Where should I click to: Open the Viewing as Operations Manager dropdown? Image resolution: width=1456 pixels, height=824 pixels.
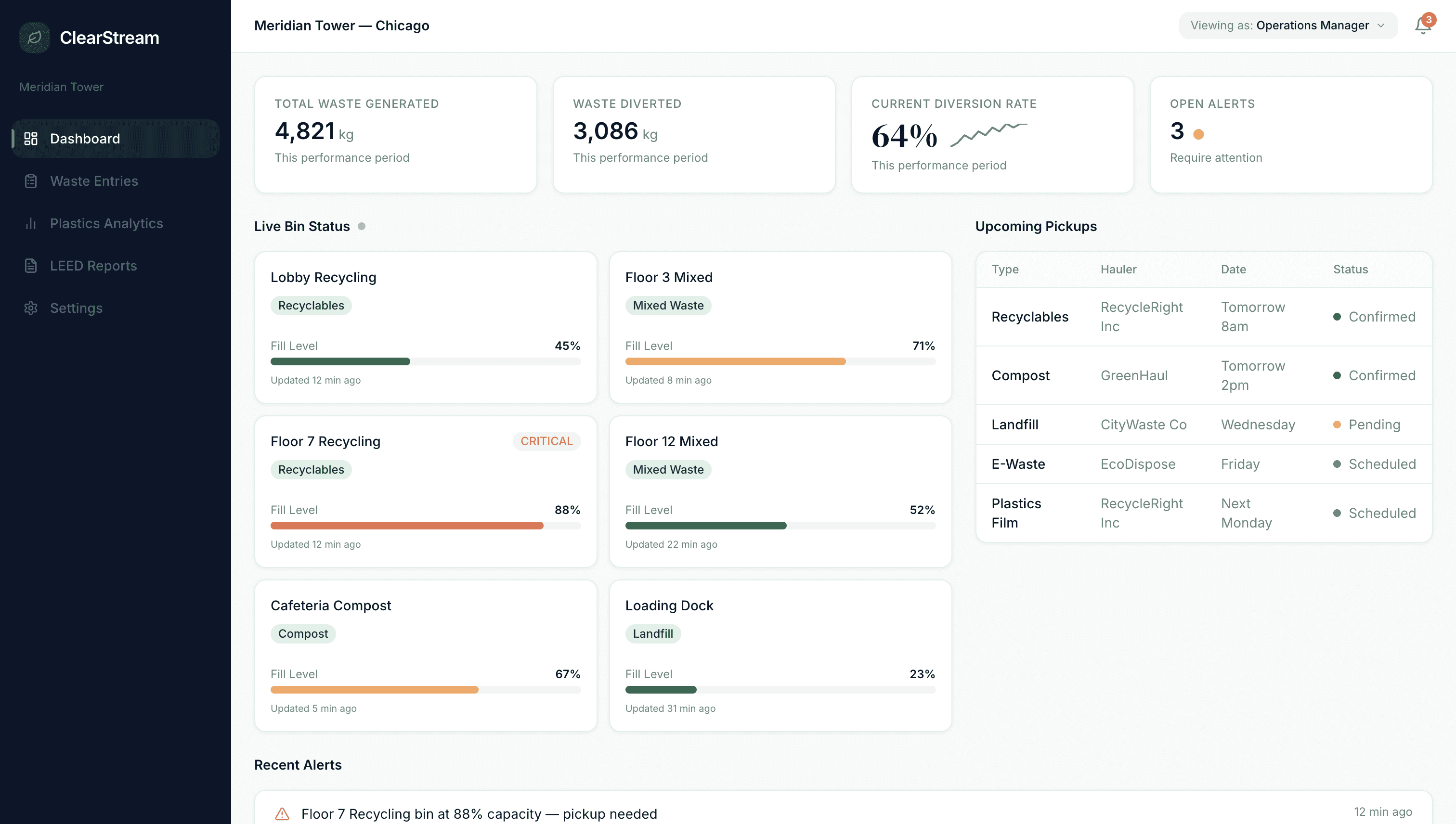1287,26
